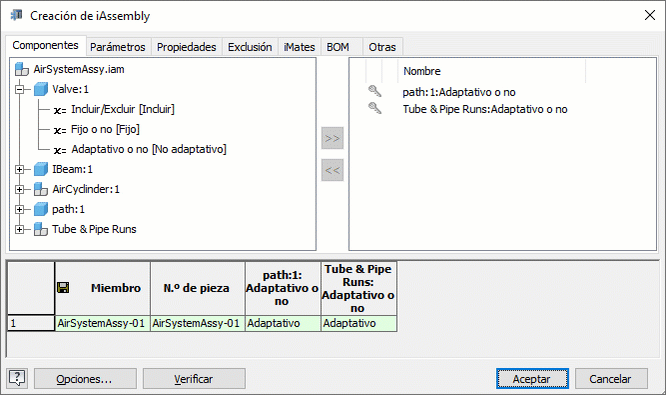Click the save disk icon in Miembro header

pos(63,288)
